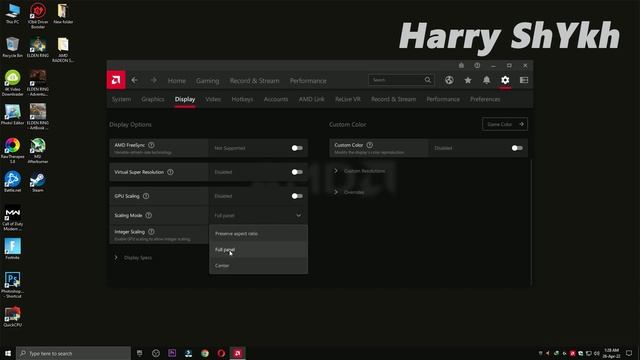Open Scaling Mode dropdown

click(x=258, y=215)
